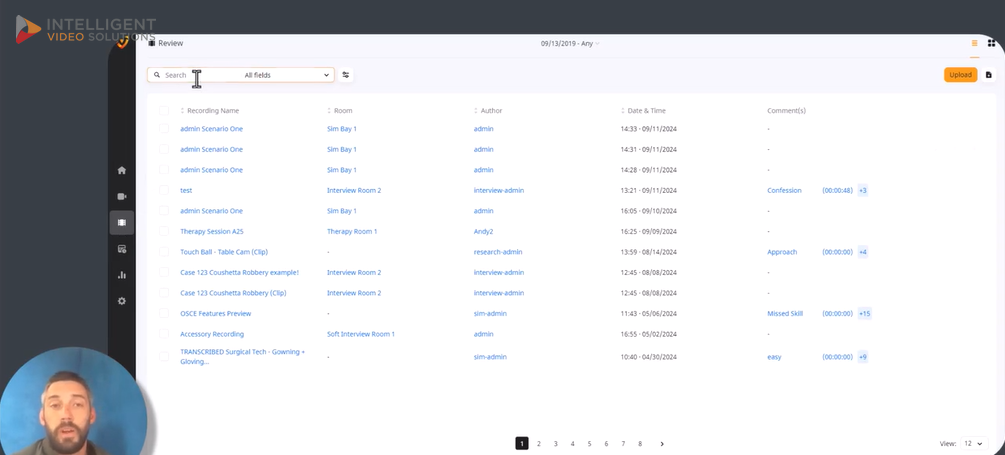Select the Therapy Session A25 row checkbox

click(164, 231)
